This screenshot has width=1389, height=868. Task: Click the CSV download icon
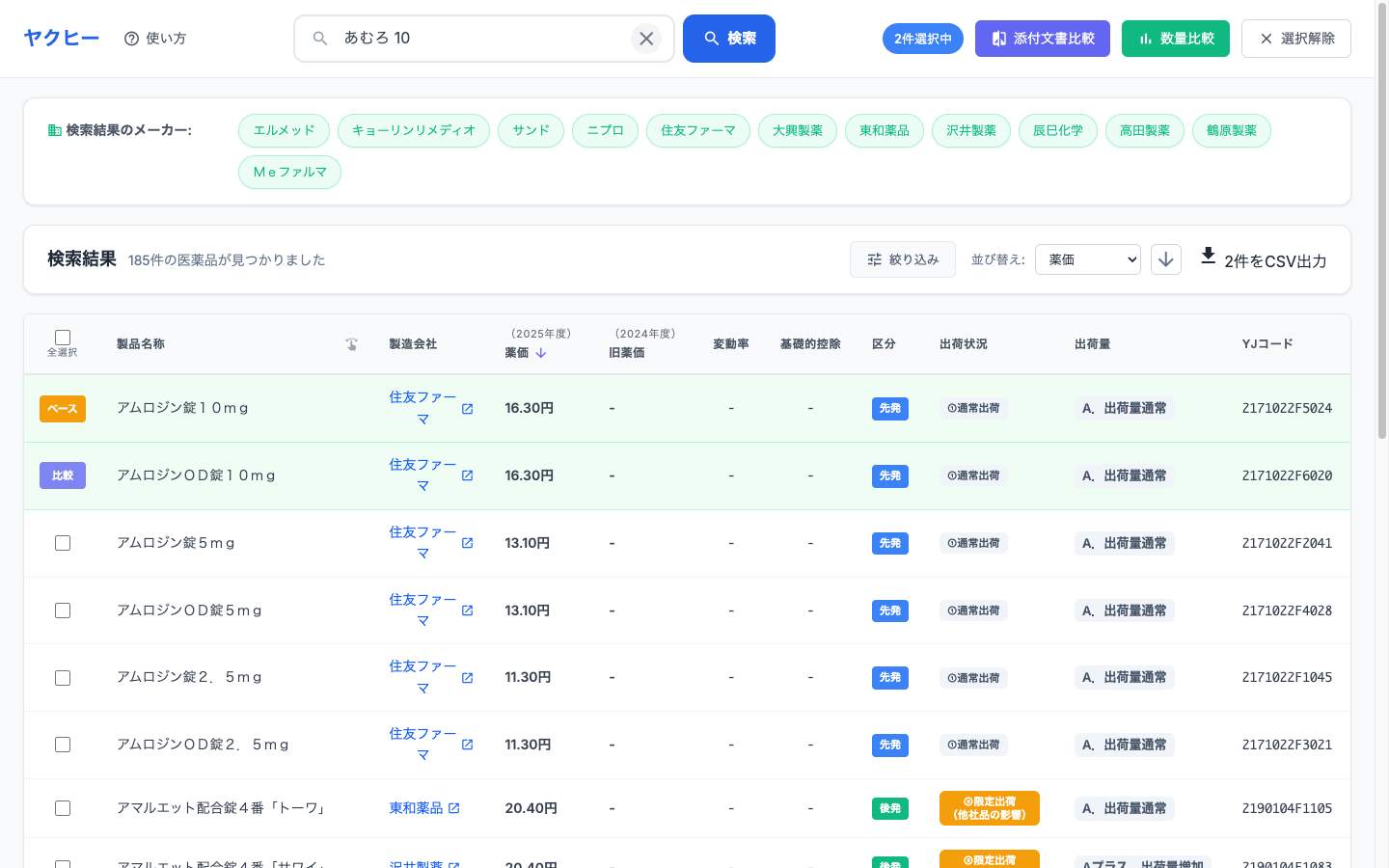[1208, 256]
